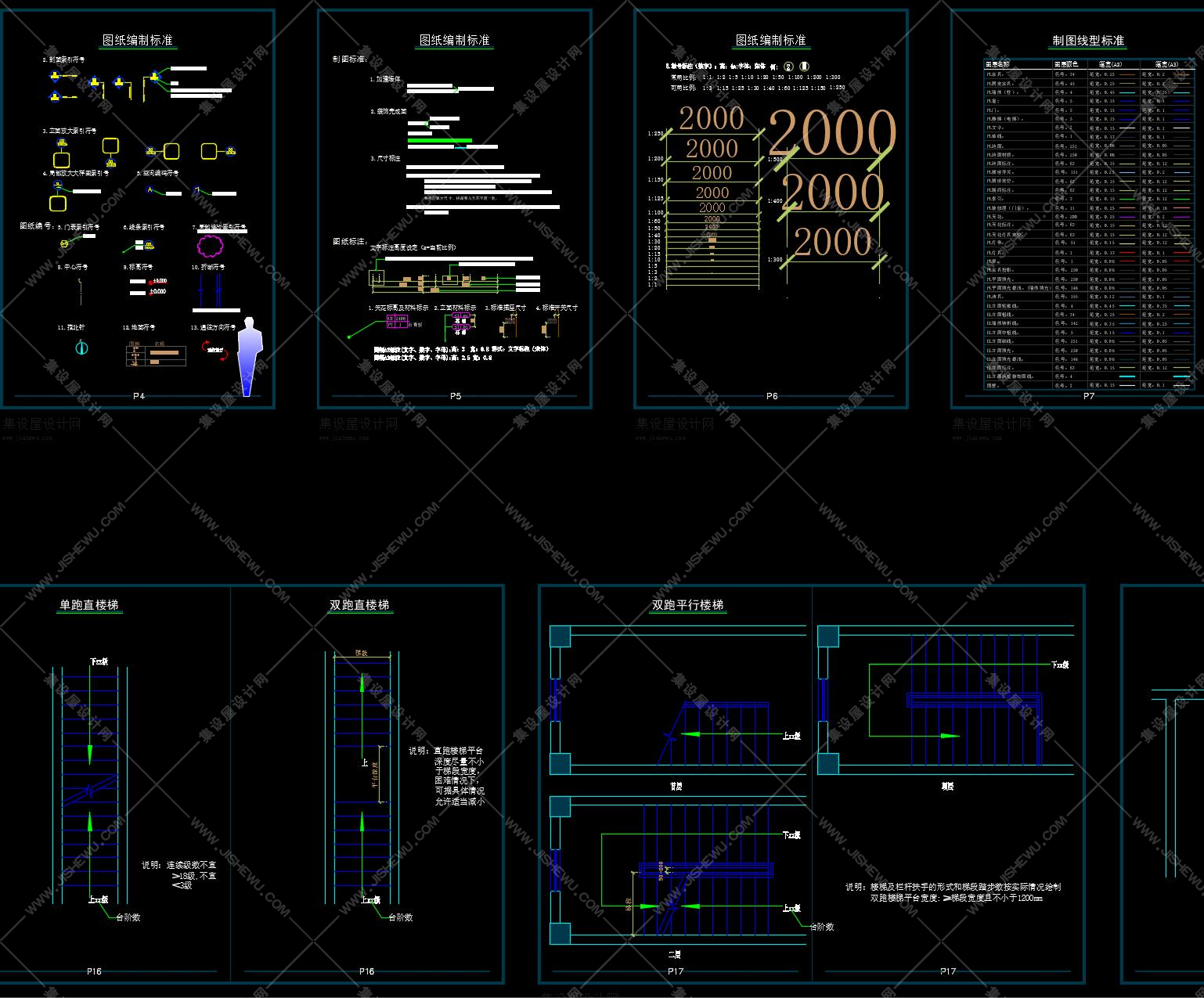Click the 图层名称 table header

point(999,65)
